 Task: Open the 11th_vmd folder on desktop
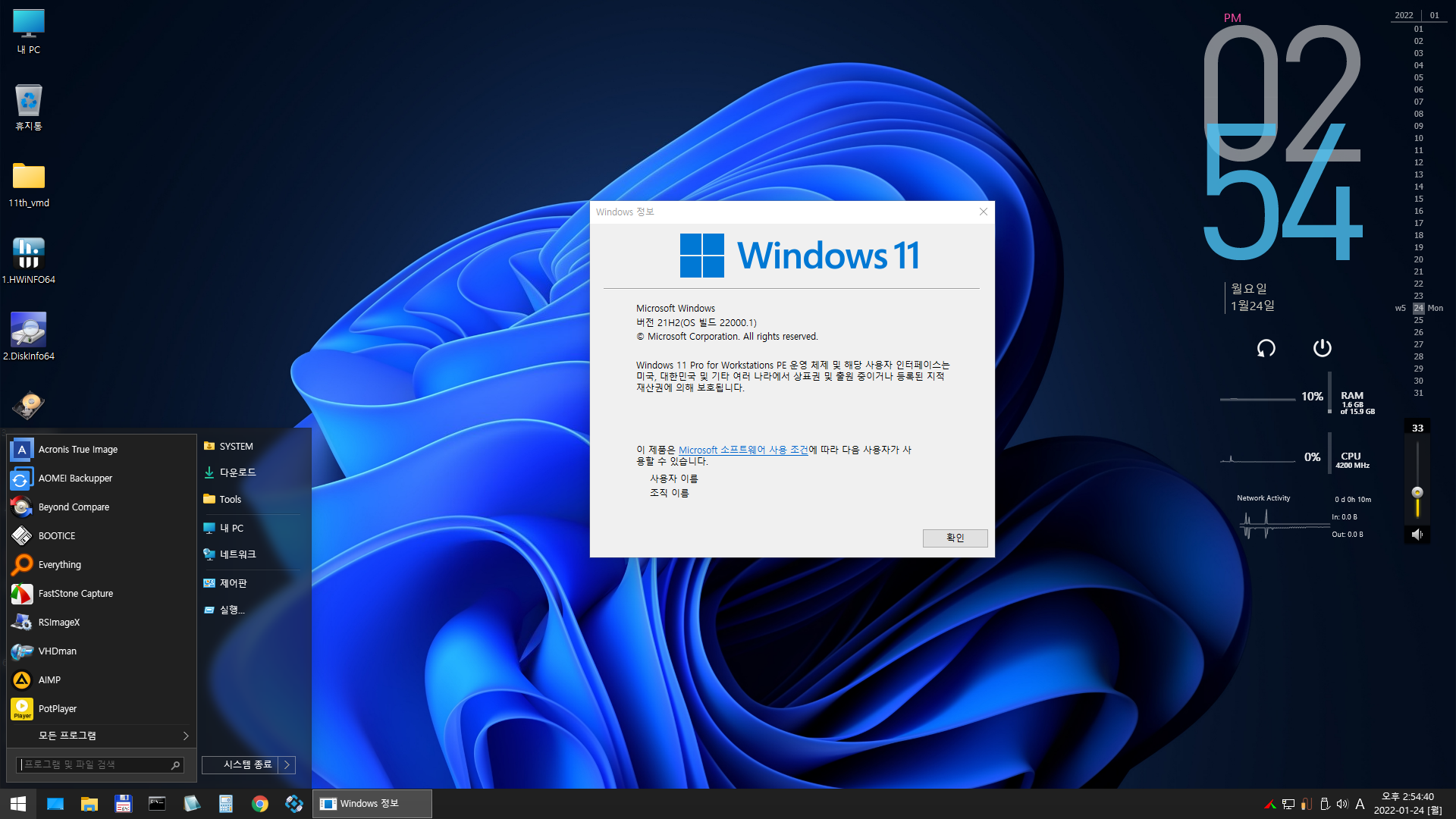coord(29,185)
